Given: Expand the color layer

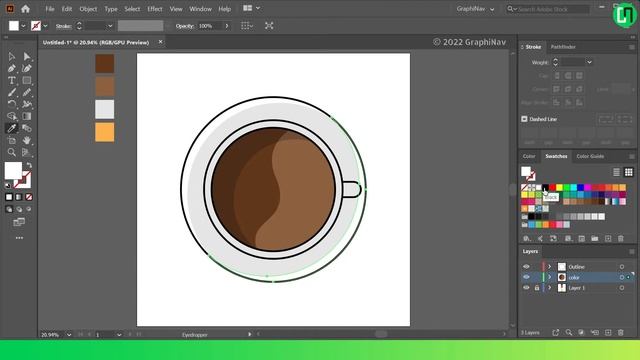Looking at the screenshot, I should (549, 277).
